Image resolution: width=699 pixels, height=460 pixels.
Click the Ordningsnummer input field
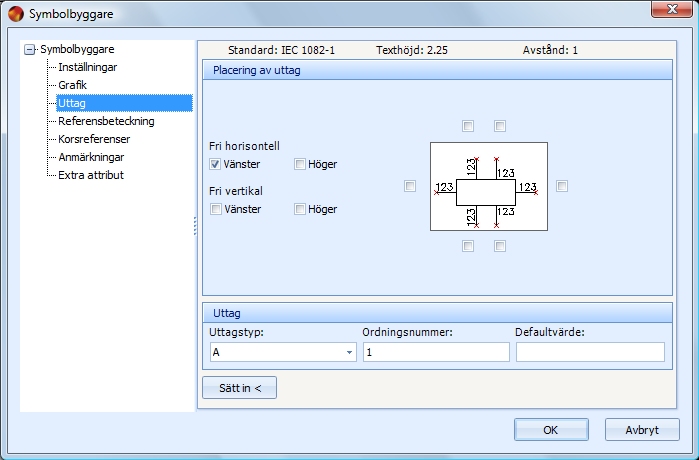436,352
